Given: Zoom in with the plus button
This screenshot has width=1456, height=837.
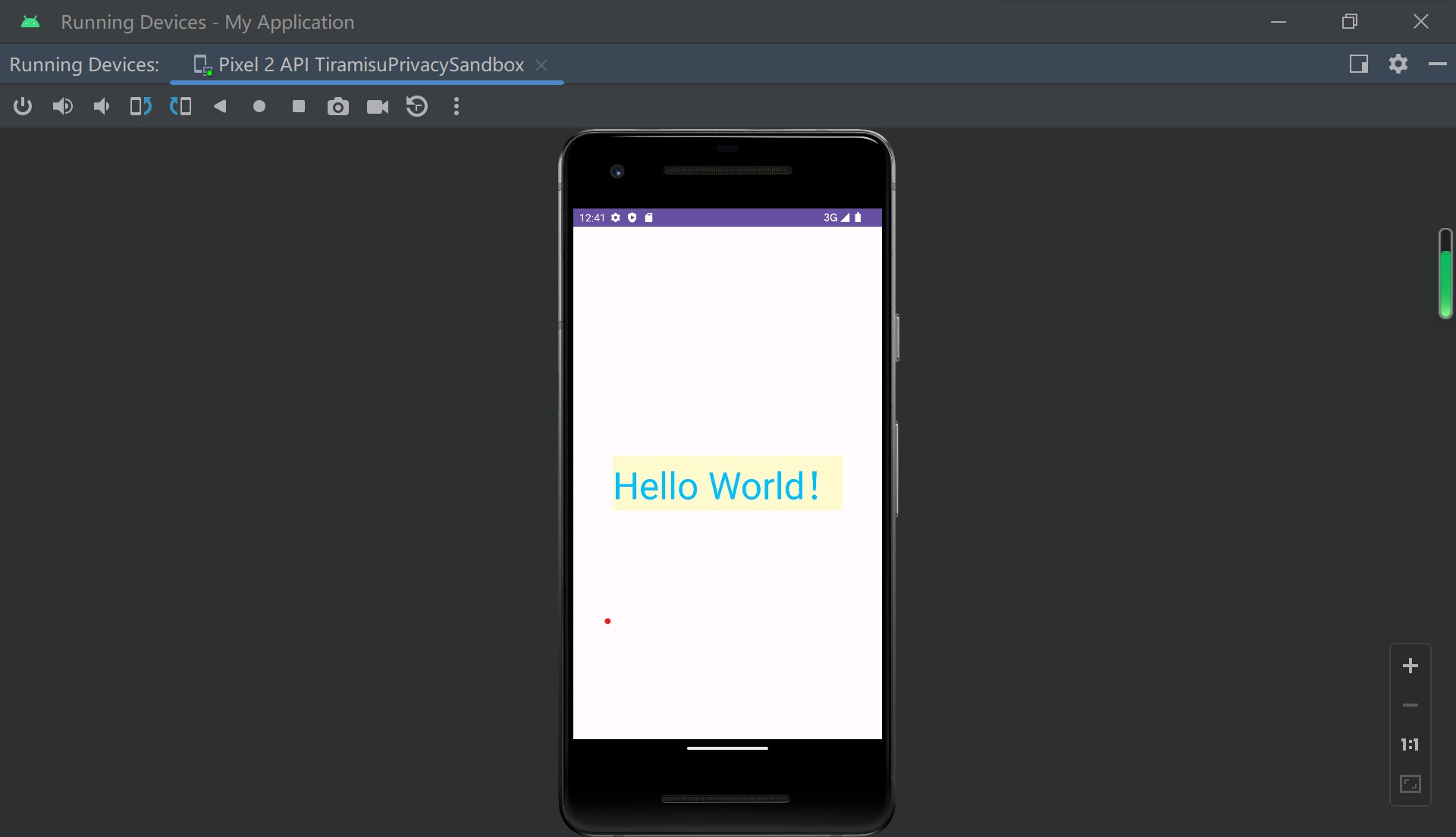Looking at the screenshot, I should tap(1410, 666).
